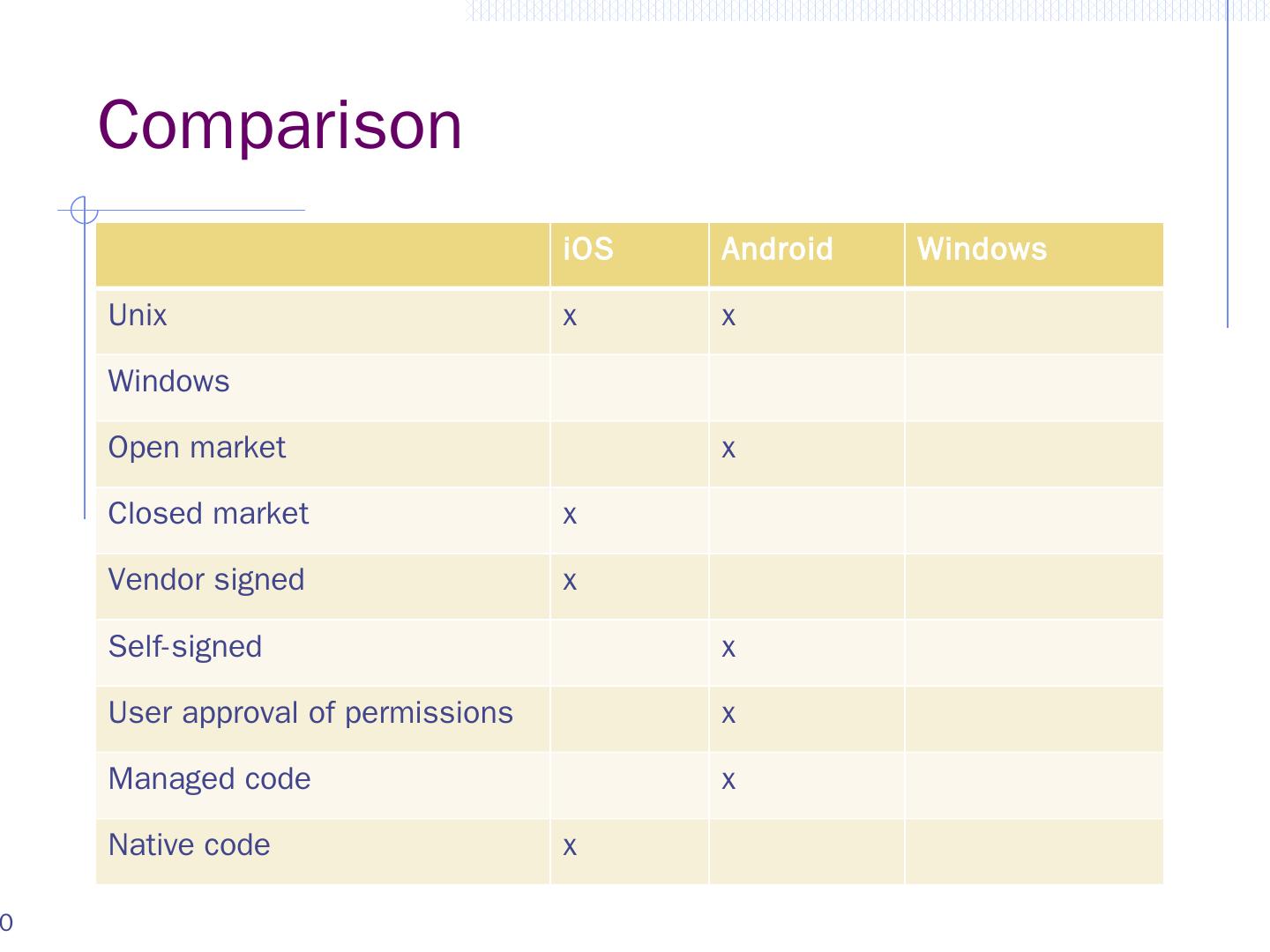Screen dimensions: 1270x952
Task: Click the Unix row label
Action: point(138,316)
